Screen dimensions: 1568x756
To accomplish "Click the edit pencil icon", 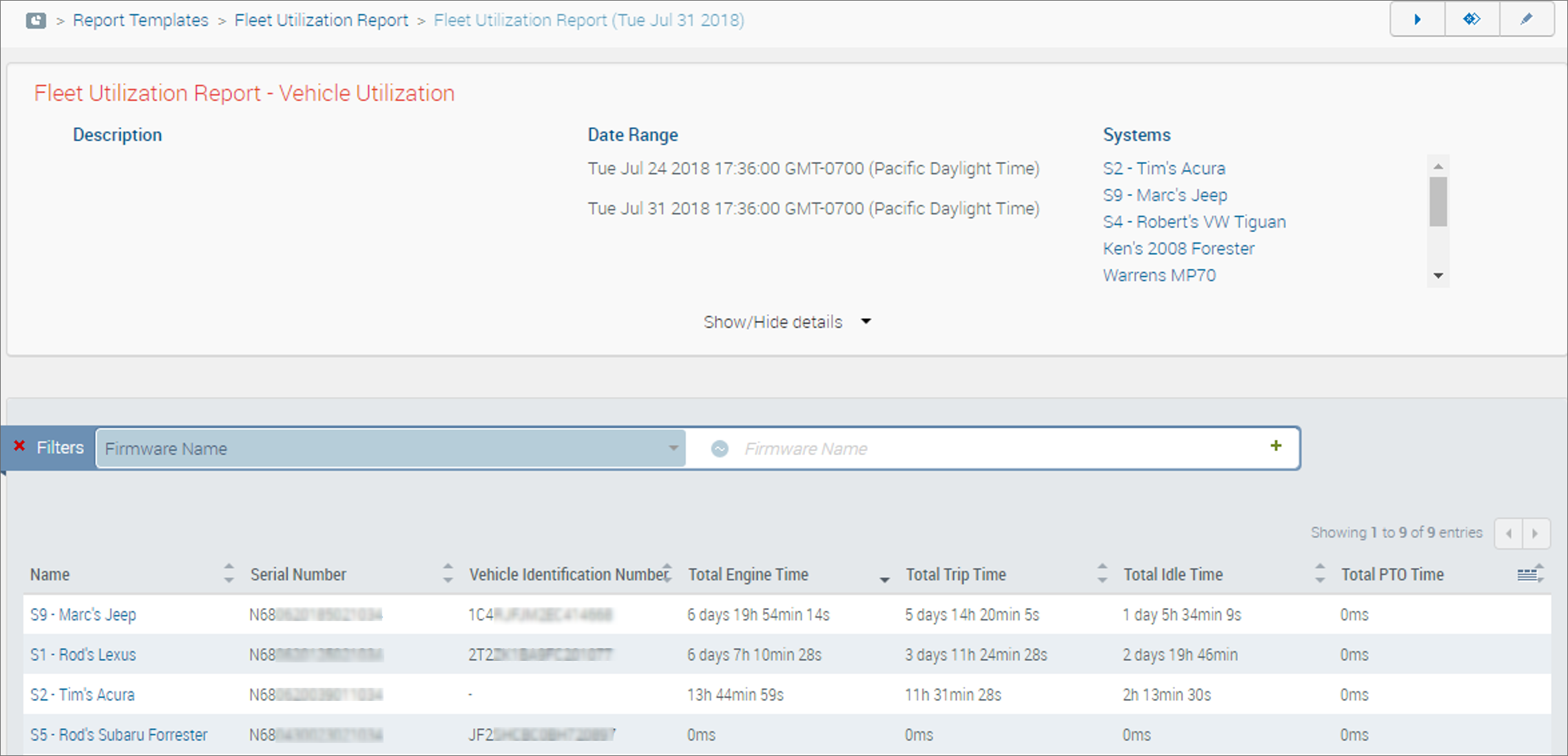I will tap(1526, 19).
